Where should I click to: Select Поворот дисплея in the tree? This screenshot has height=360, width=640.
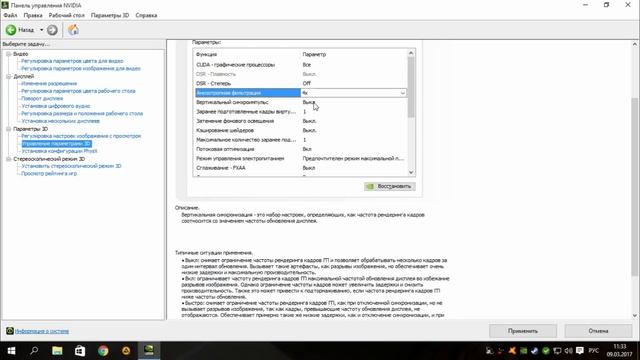(x=42, y=98)
